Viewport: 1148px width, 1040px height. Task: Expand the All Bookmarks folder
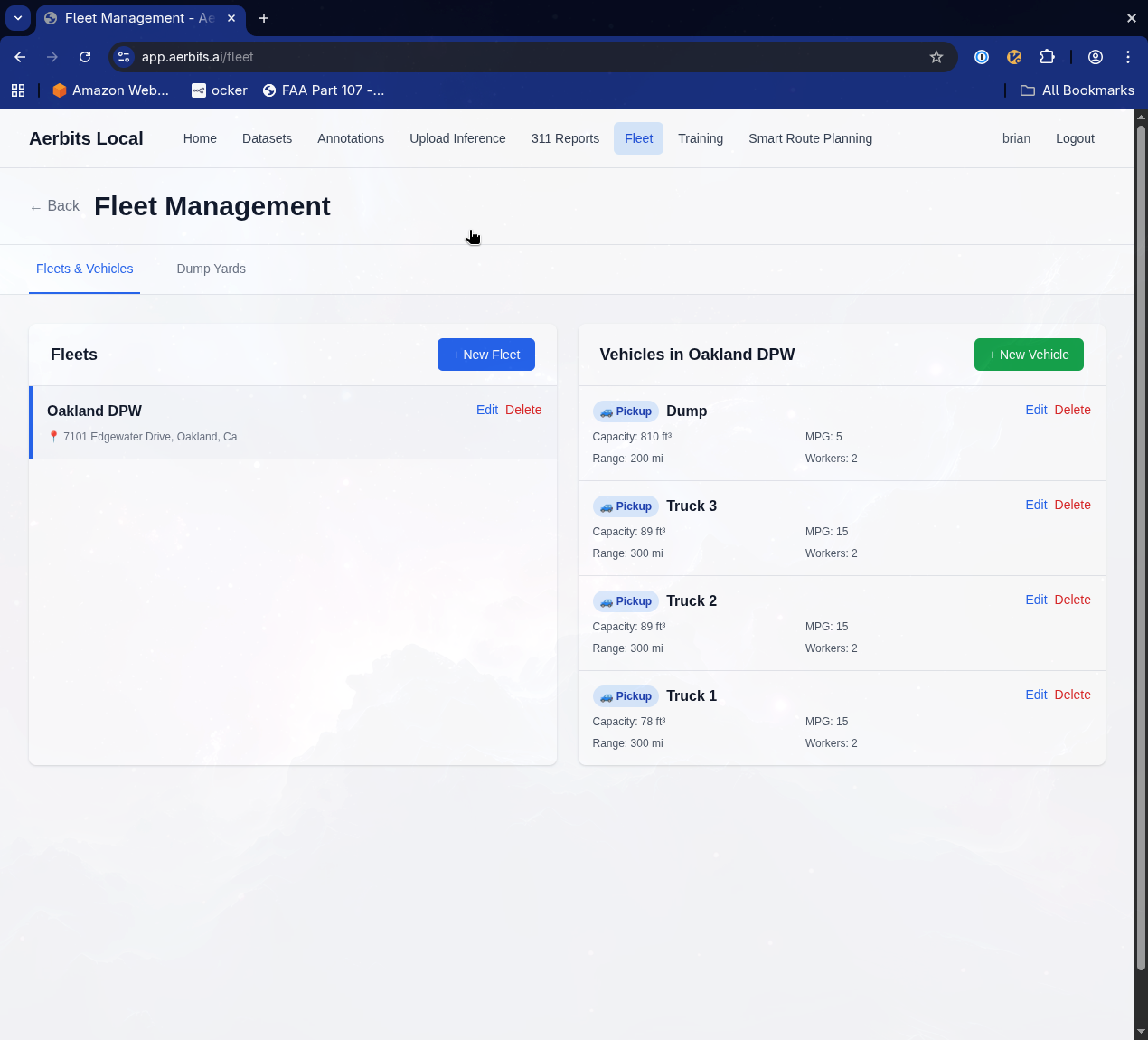click(x=1077, y=90)
